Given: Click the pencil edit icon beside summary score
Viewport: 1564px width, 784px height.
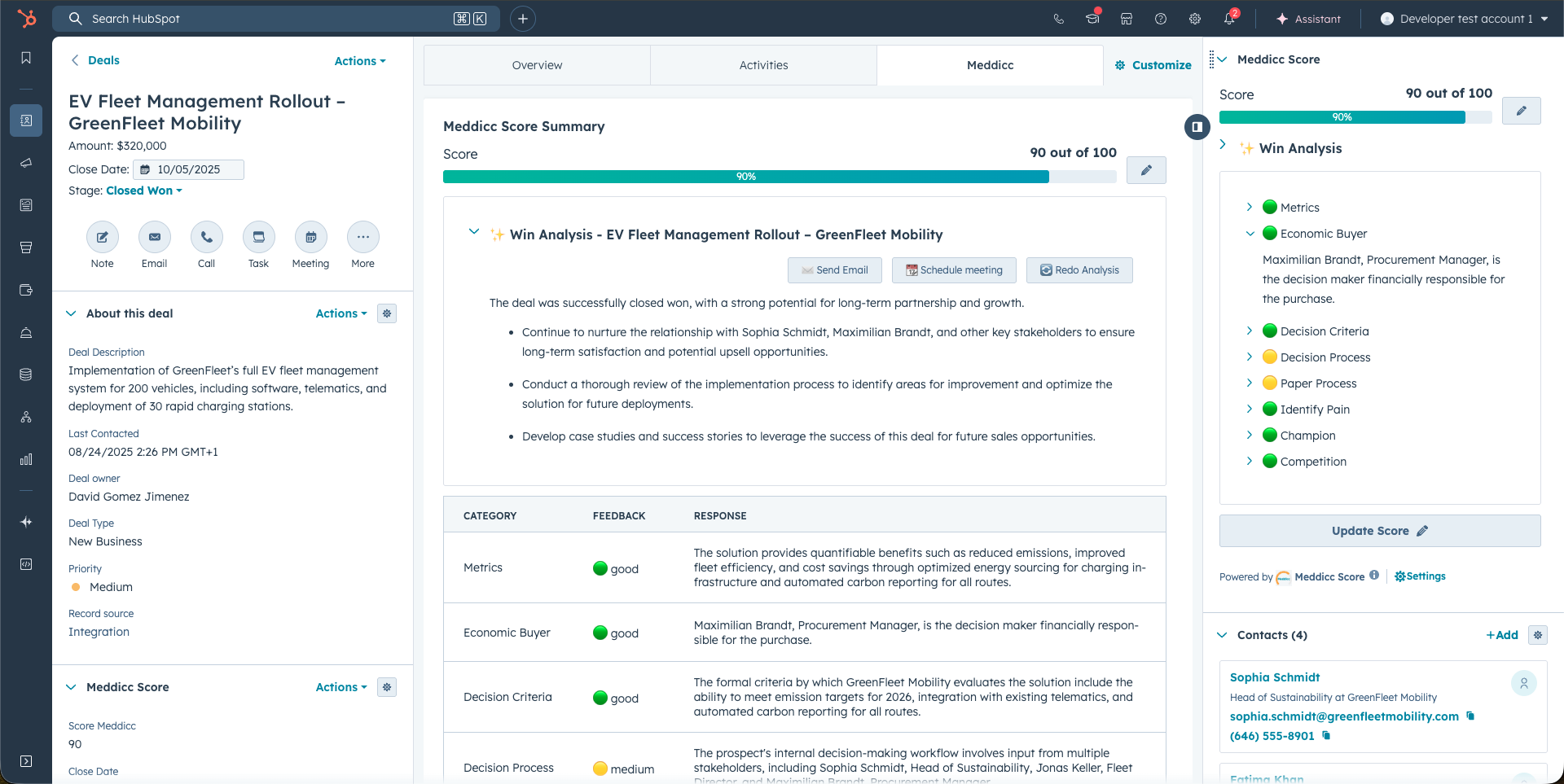Looking at the screenshot, I should (1145, 170).
